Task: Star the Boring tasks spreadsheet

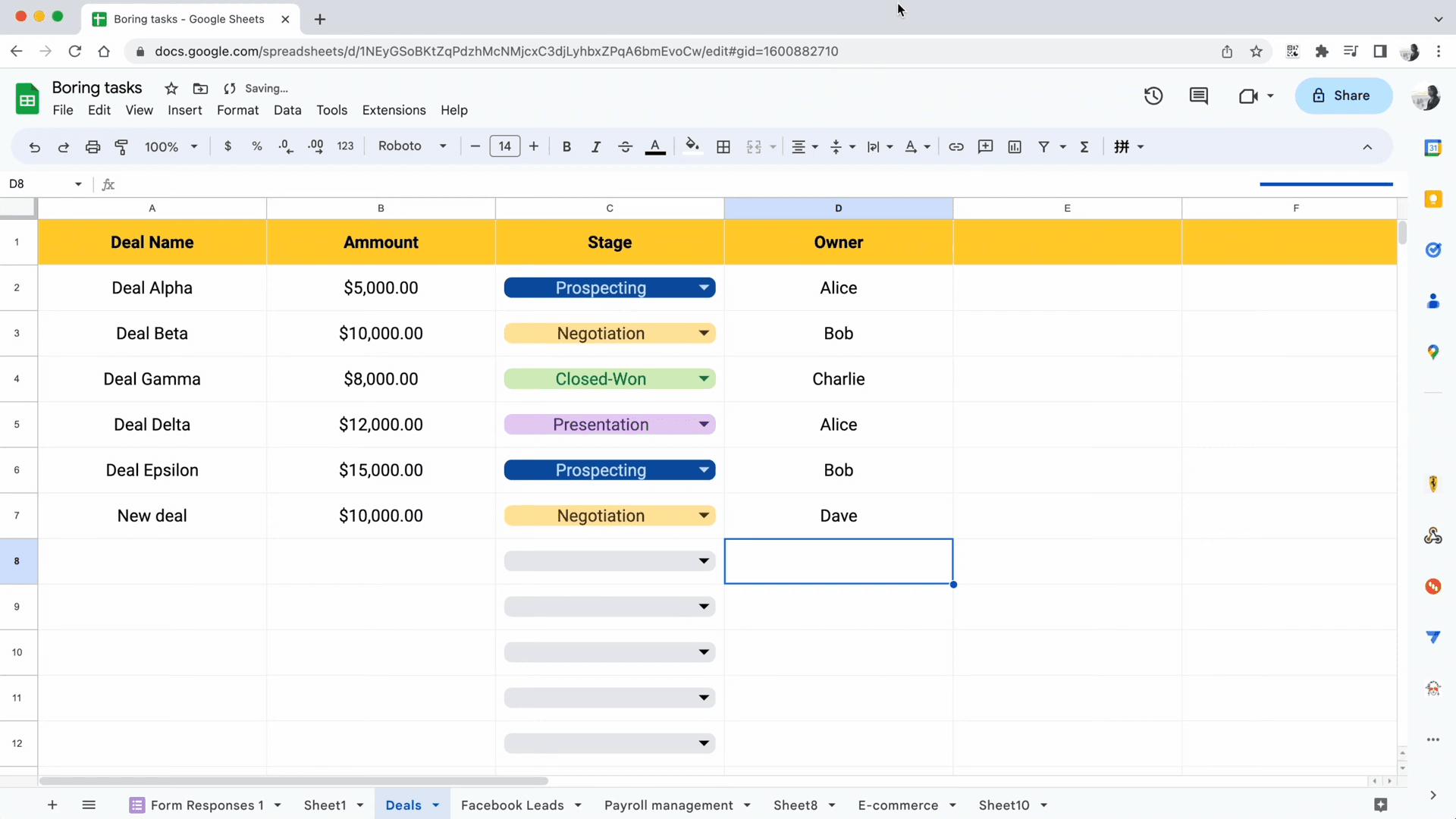Action: coord(171,89)
